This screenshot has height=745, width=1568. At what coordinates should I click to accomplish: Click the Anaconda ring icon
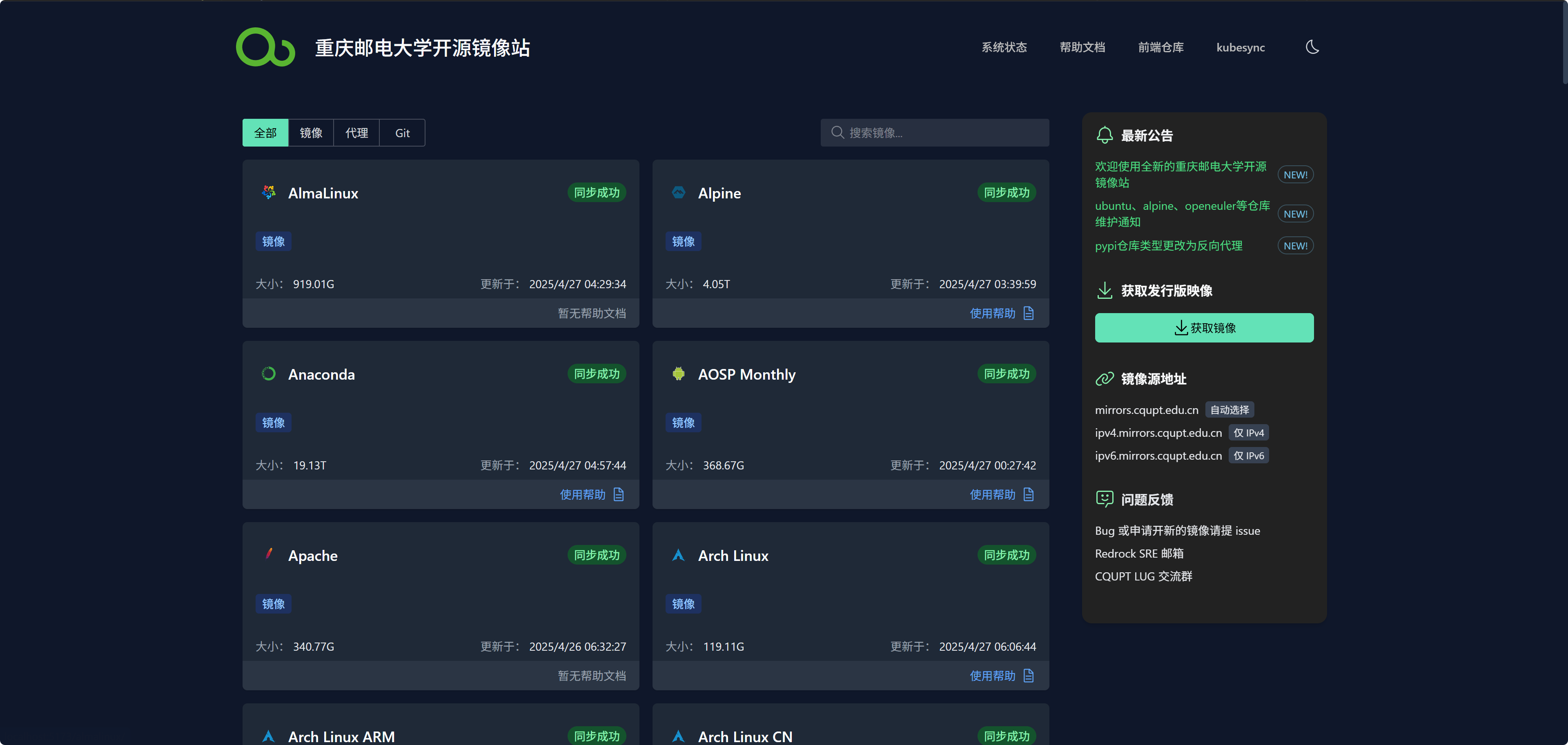click(268, 374)
